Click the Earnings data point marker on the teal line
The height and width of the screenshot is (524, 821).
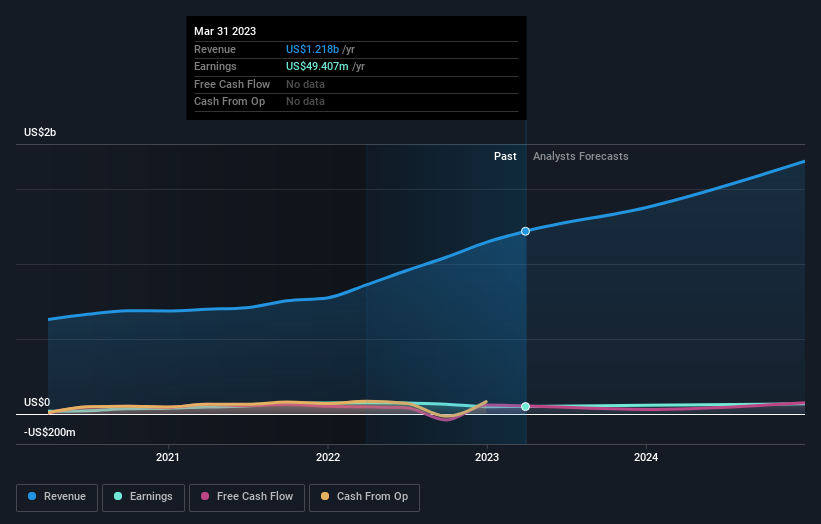click(525, 406)
